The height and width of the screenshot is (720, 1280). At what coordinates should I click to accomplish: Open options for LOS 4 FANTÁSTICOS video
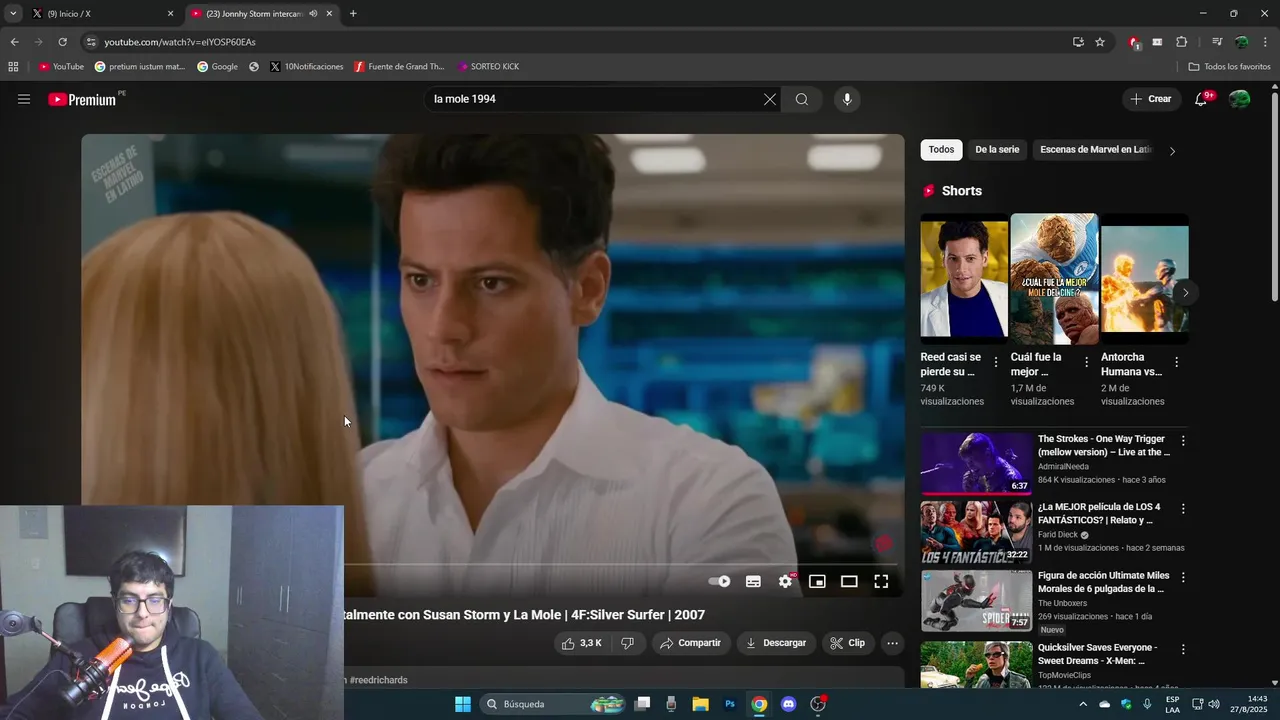tap(1183, 508)
